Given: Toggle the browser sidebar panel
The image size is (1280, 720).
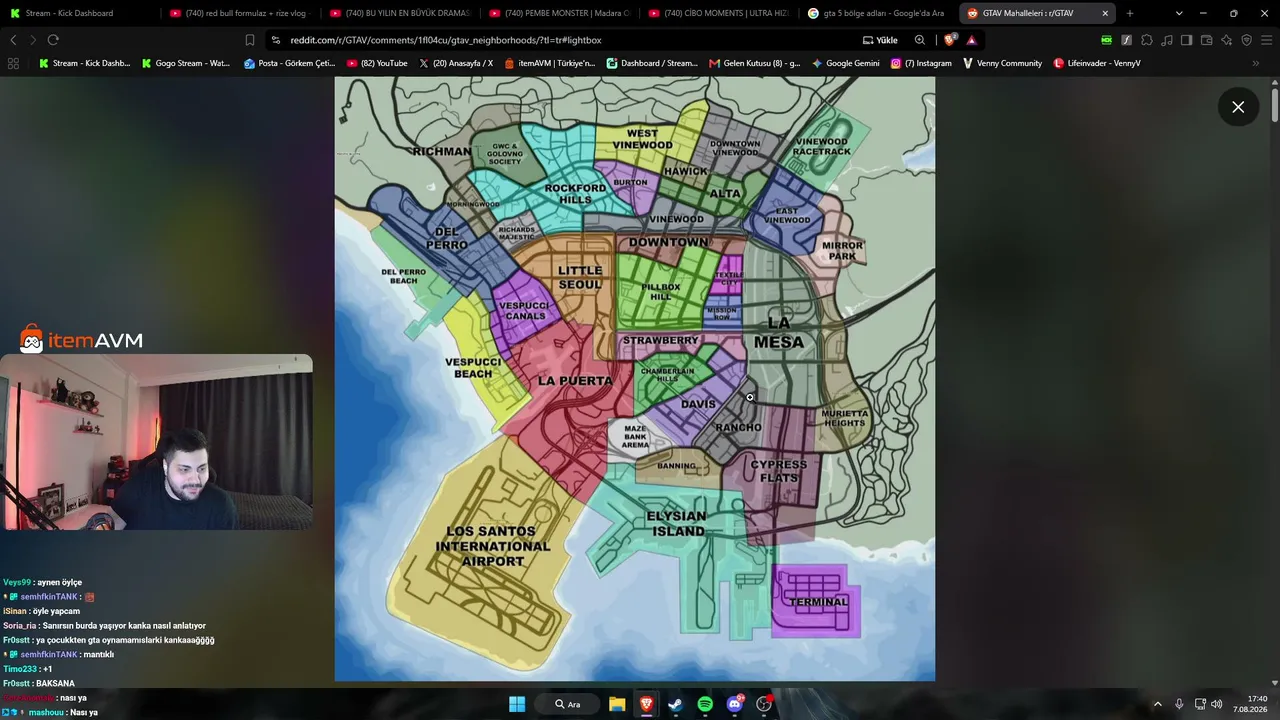Looking at the screenshot, I should click(1186, 40).
